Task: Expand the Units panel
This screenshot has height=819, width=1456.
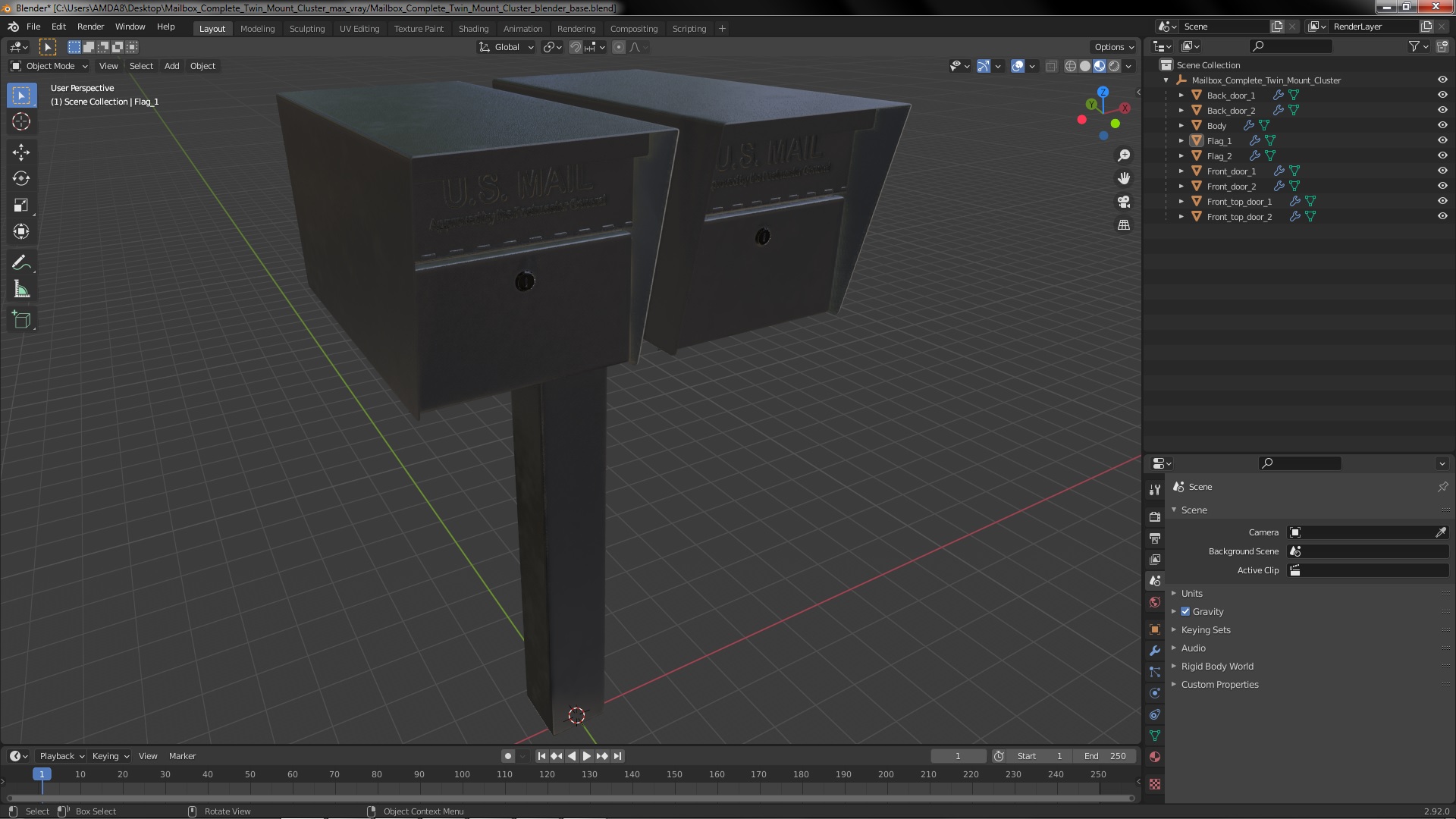Action: click(1191, 593)
